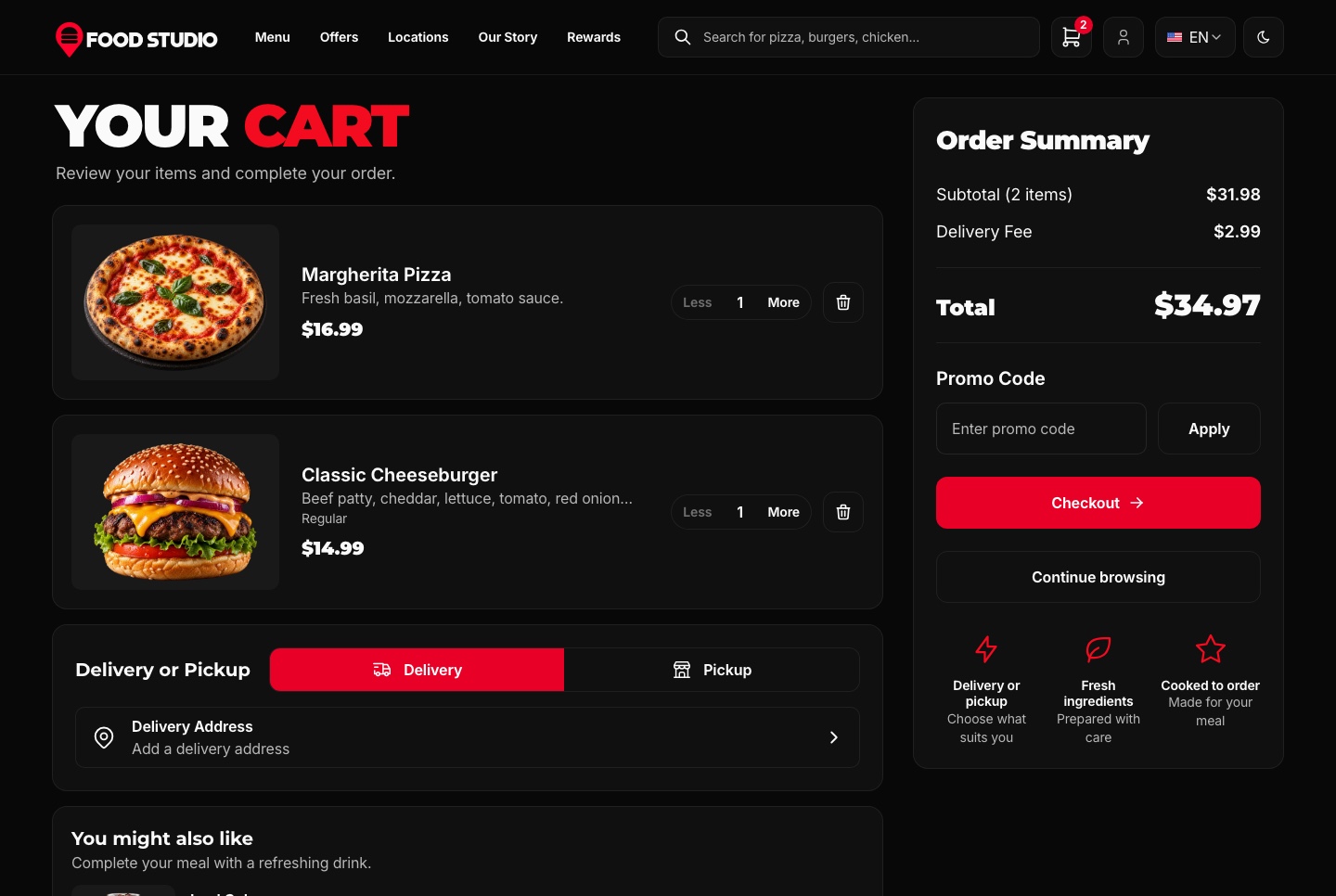
Task: Click the Enter promo code field
Action: coord(1041,429)
